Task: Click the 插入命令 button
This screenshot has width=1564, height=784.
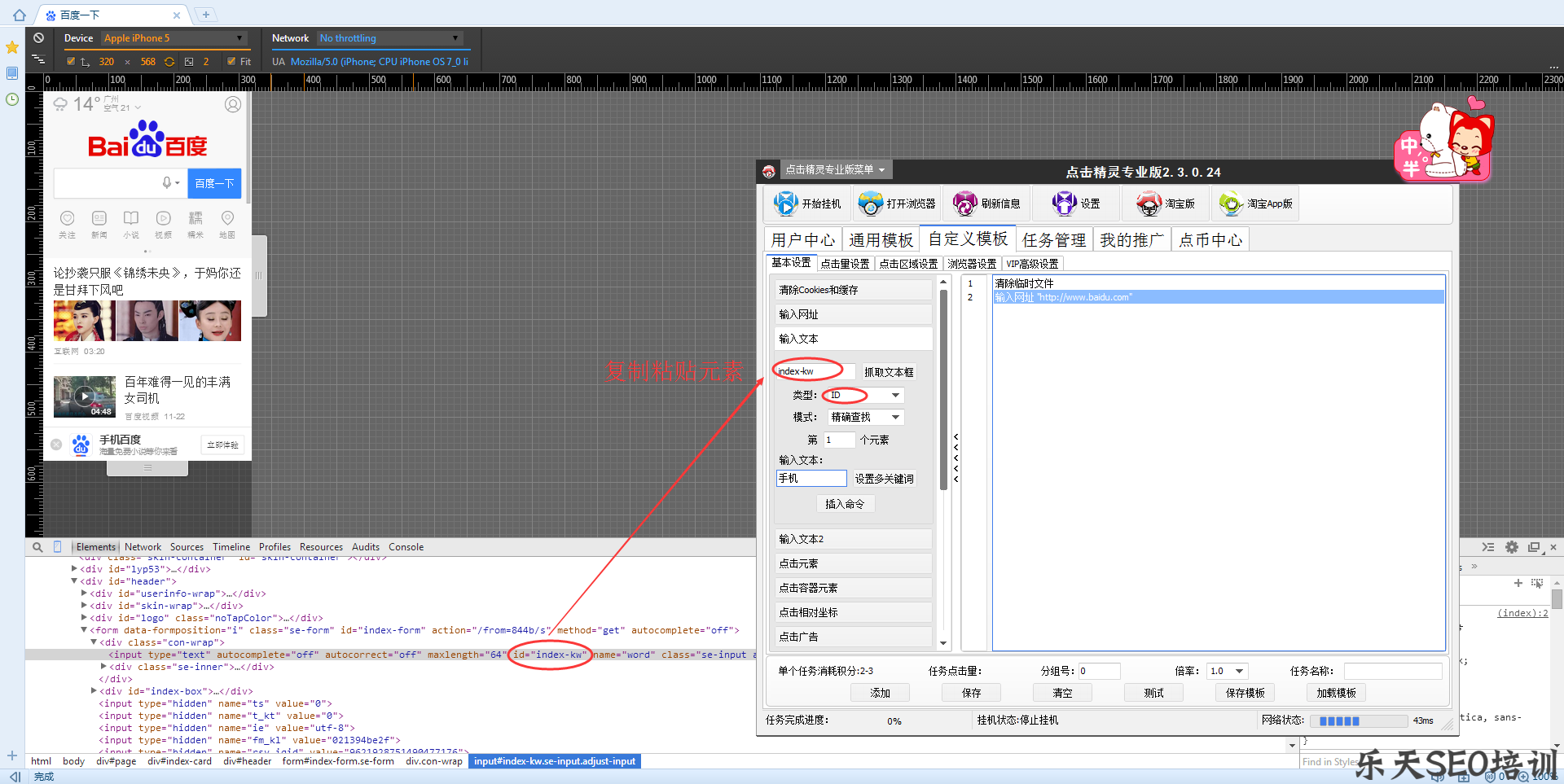Action: point(844,504)
